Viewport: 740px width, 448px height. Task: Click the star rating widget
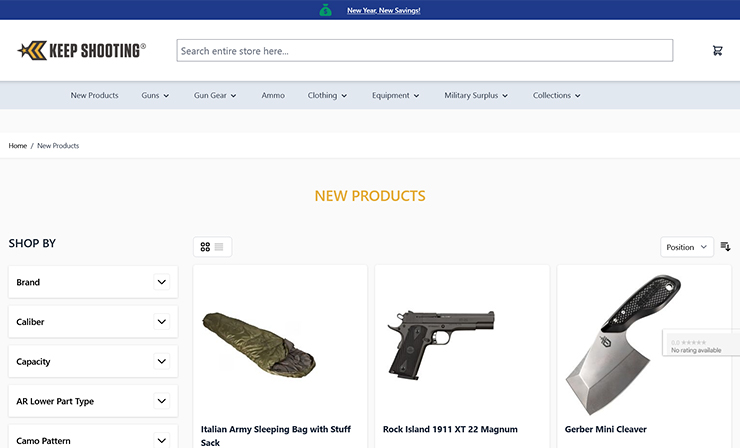coord(700,345)
